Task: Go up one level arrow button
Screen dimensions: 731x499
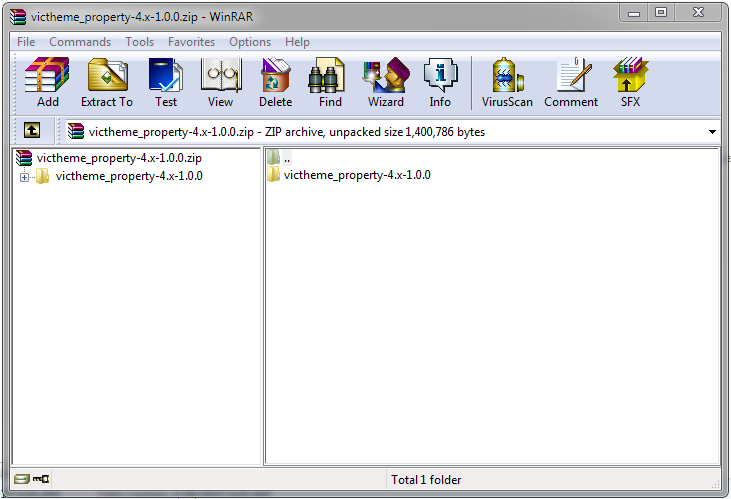Action: [x=32, y=130]
